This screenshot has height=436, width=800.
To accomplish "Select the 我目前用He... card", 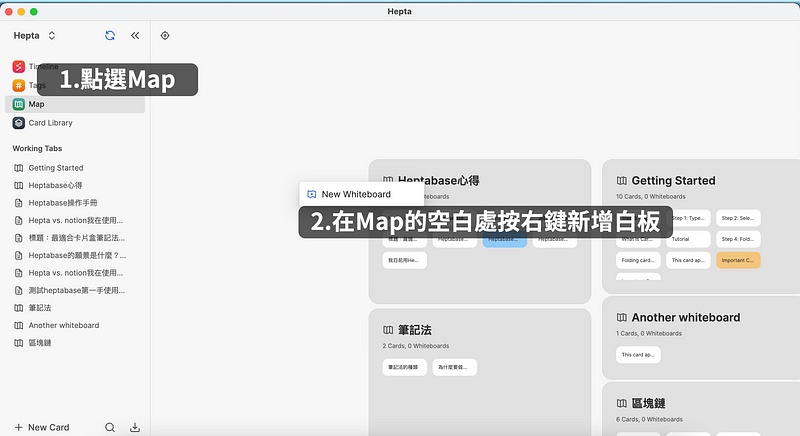I will (405, 260).
